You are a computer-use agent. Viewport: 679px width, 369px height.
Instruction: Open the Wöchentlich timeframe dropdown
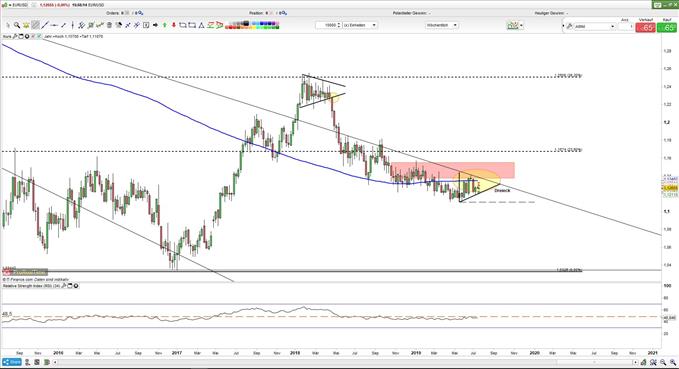[442, 26]
